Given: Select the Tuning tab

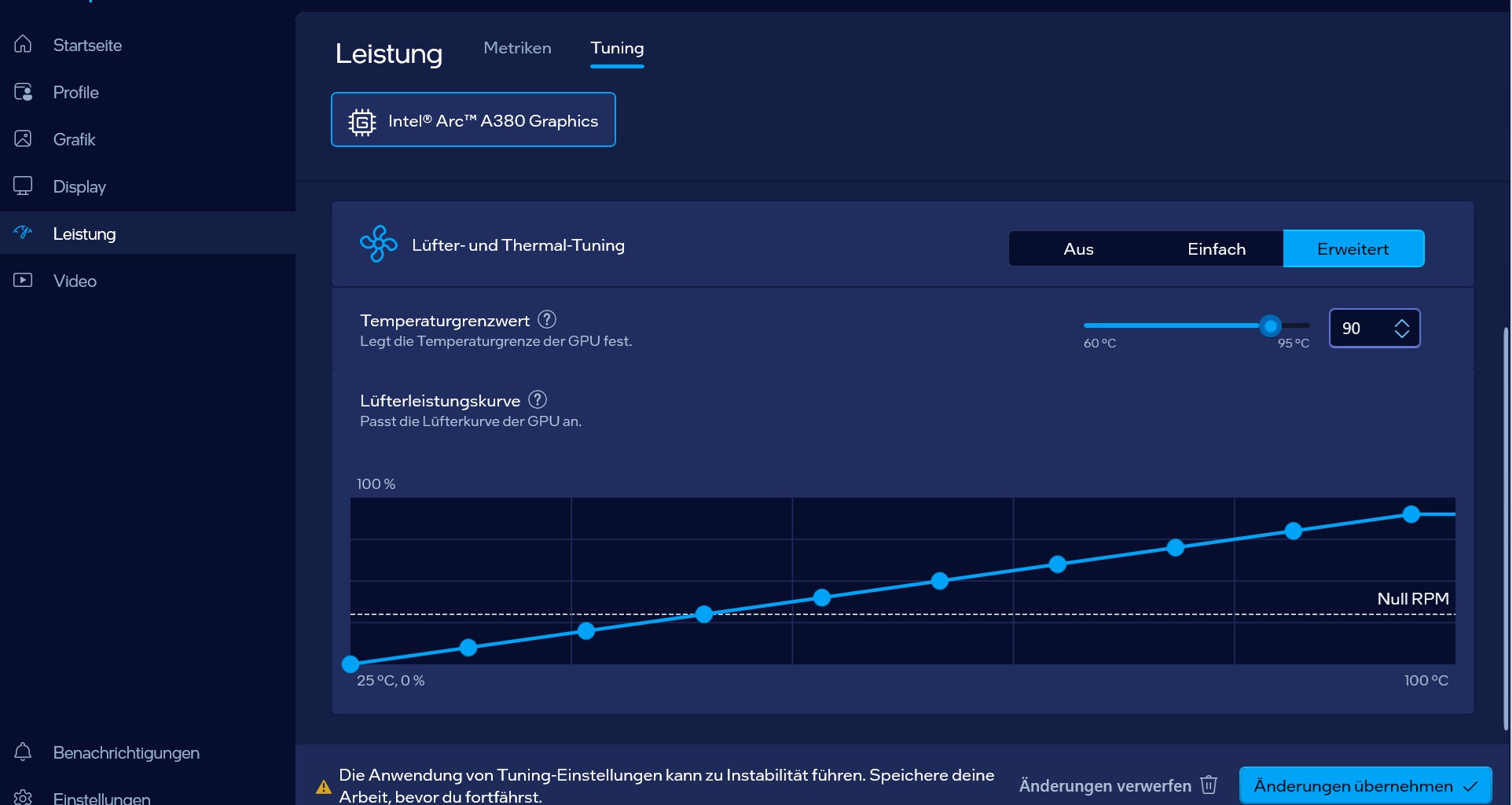Looking at the screenshot, I should pyautogui.click(x=617, y=48).
